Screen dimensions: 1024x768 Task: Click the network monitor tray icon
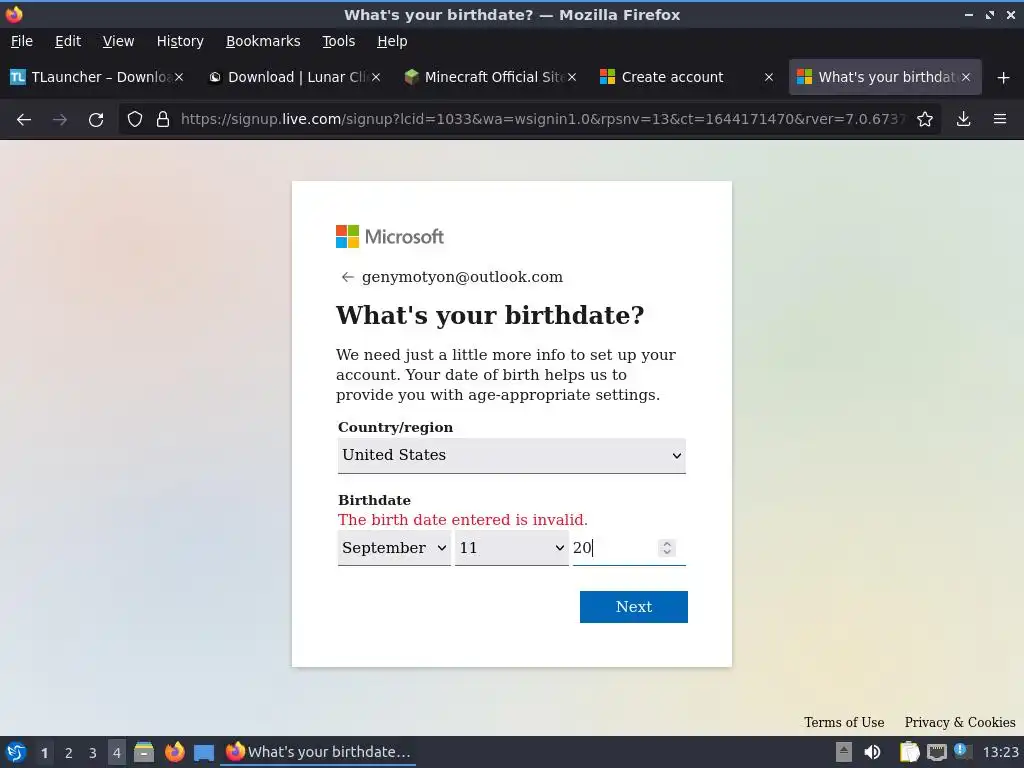tap(936, 752)
